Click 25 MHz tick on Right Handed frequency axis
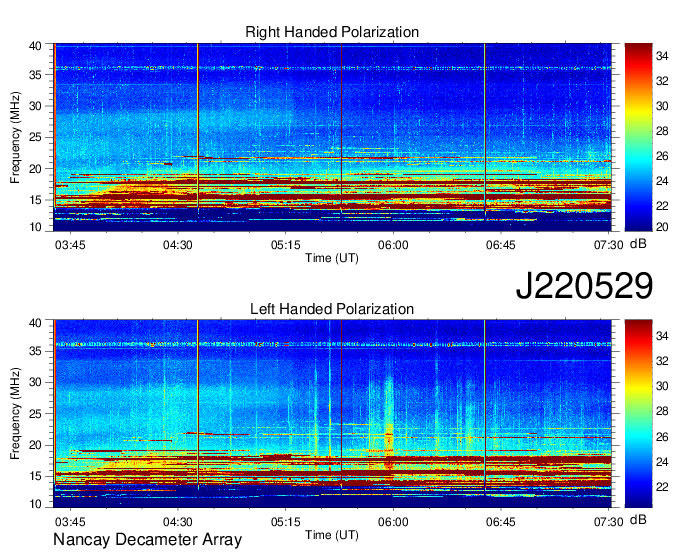 [x=35, y=137]
